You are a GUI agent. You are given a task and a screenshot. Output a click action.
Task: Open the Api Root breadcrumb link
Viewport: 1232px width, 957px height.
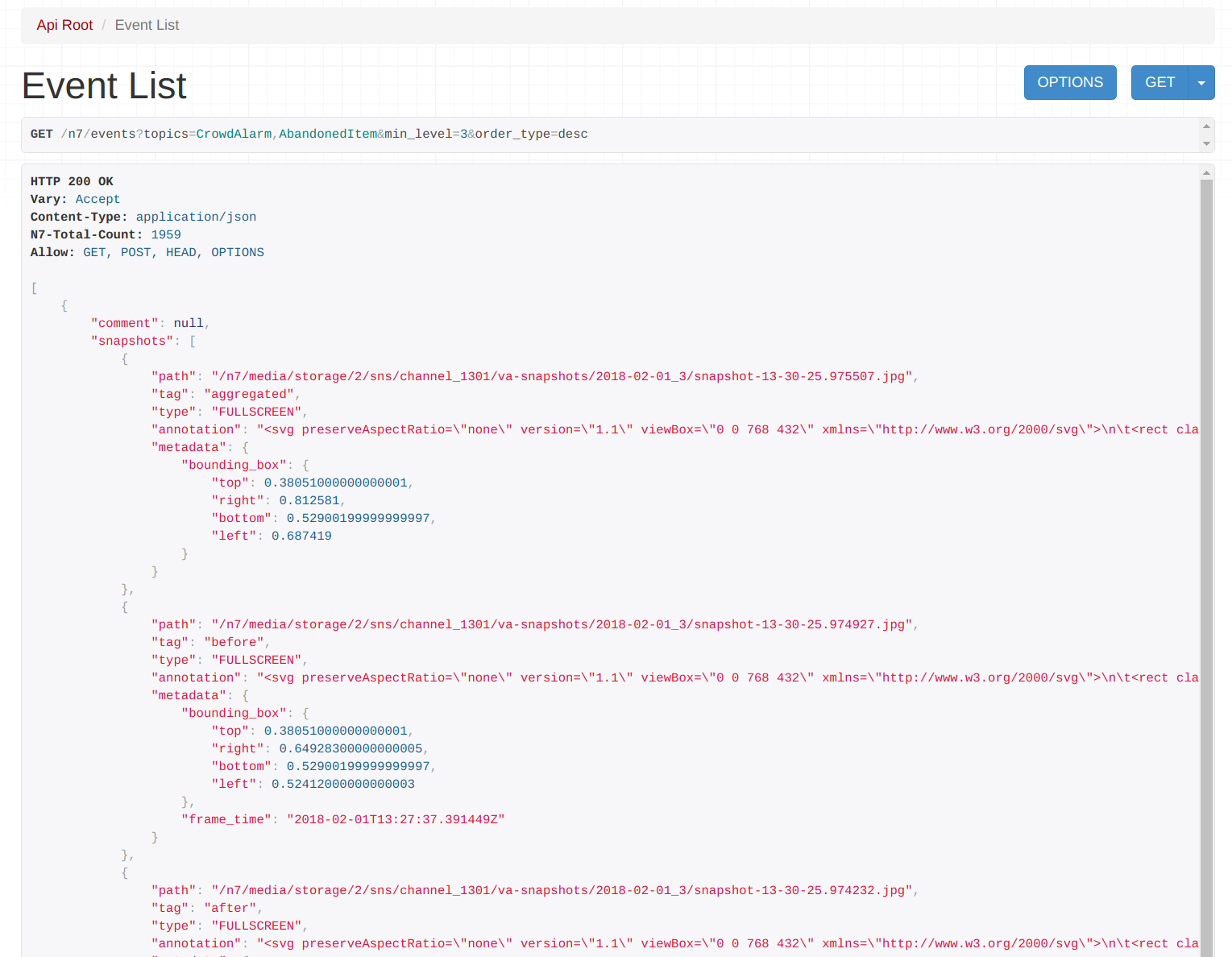64,25
